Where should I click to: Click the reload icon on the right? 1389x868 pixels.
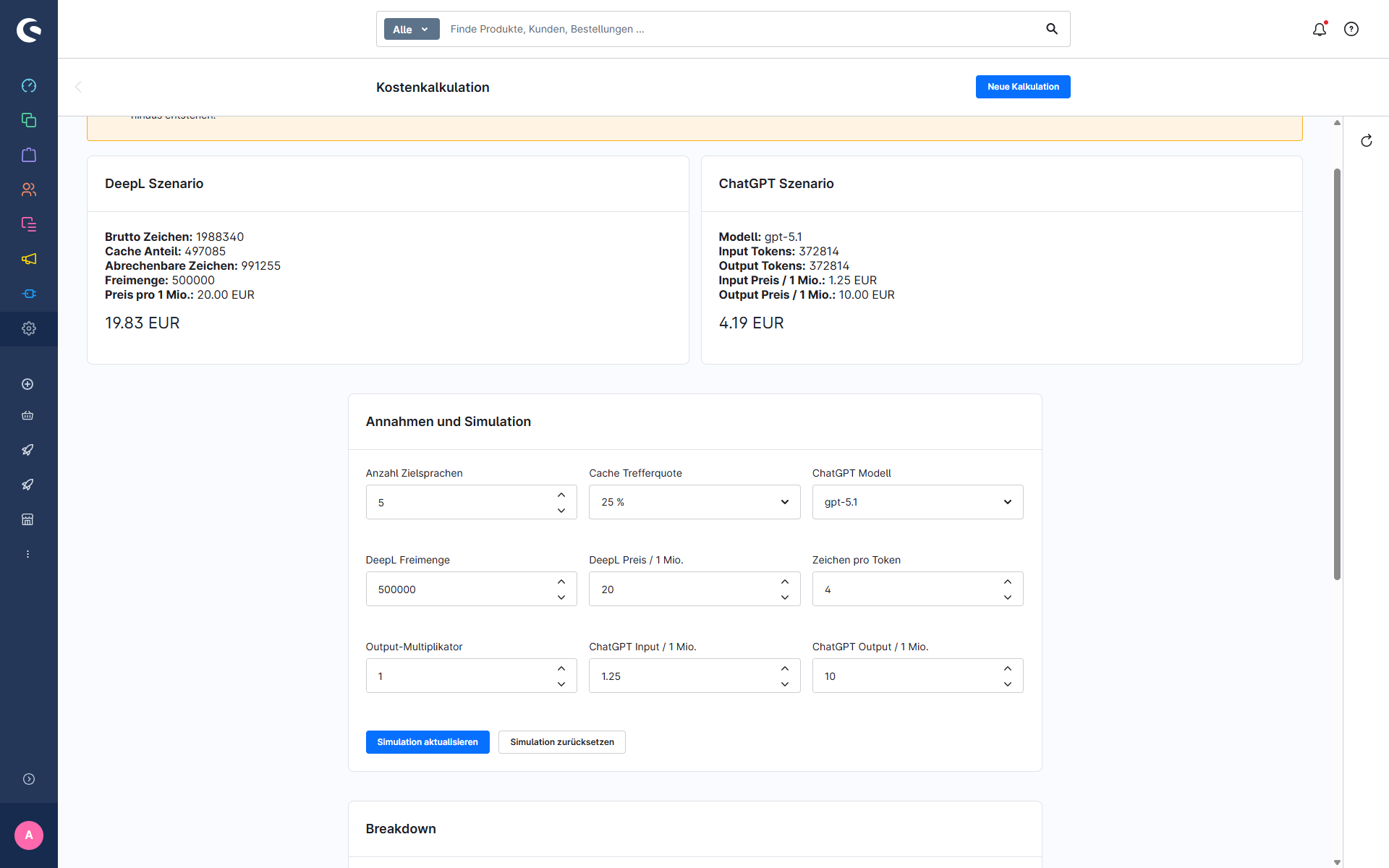(x=1366, y=141)
